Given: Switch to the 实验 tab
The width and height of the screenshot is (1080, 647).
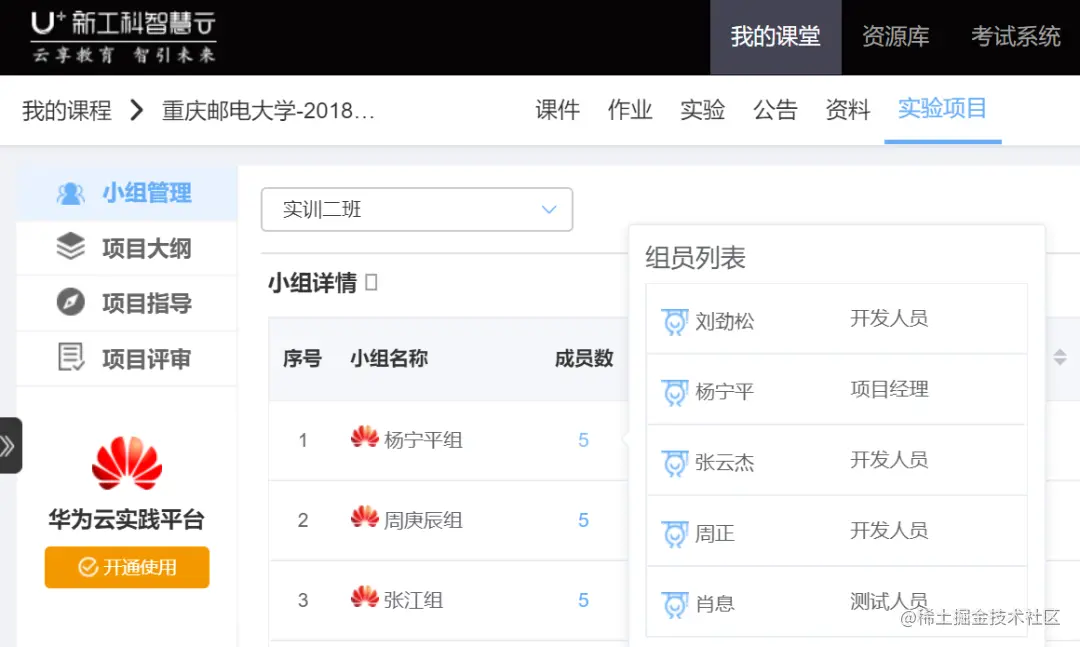Looking at the screenshot, I should [703, 110].
